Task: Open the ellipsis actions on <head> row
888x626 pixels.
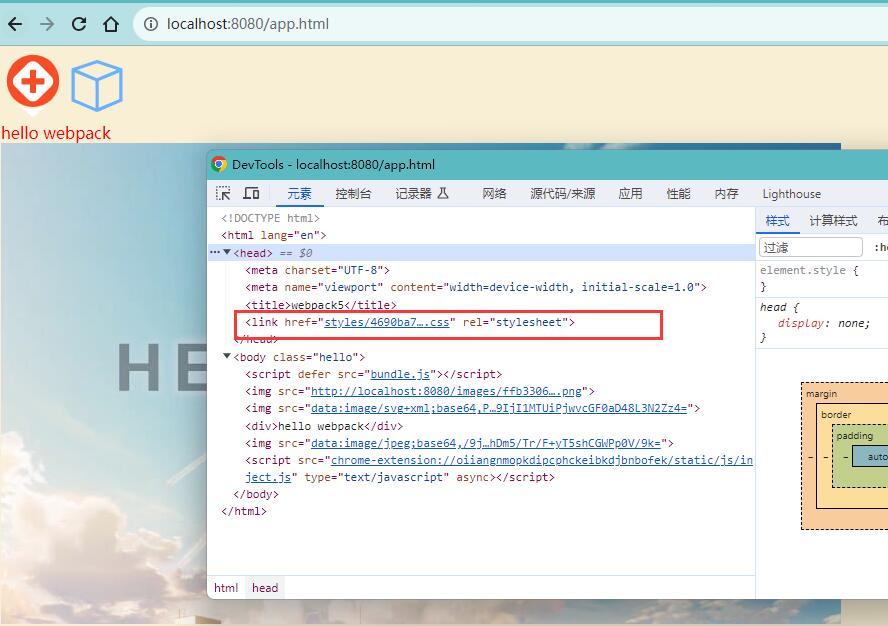Action: 215,252
